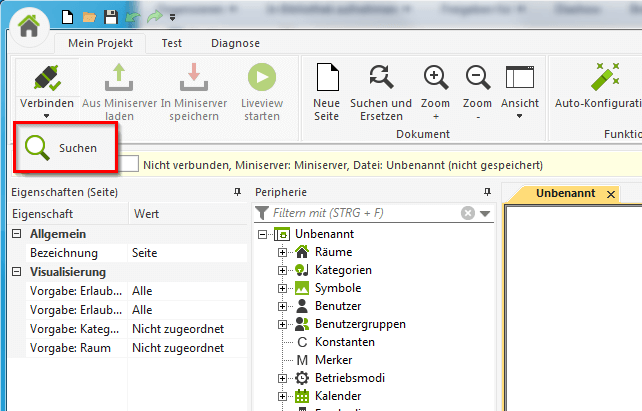
Task: Select Konstanten in the Peripherie tree
Action: point(344,342)
